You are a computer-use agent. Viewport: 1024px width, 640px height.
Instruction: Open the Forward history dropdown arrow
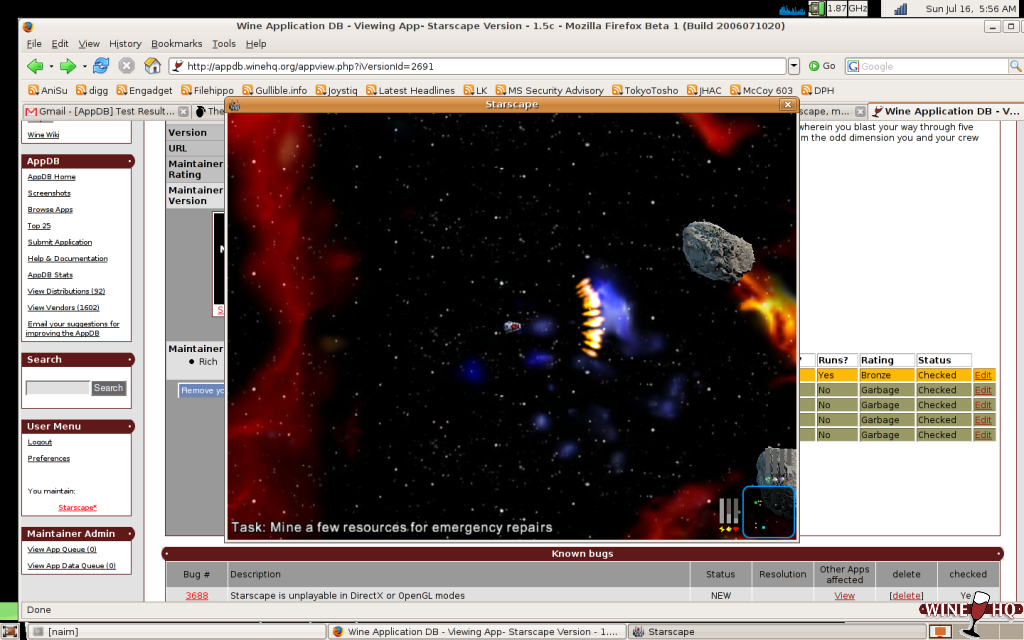(x=84, y=67)
